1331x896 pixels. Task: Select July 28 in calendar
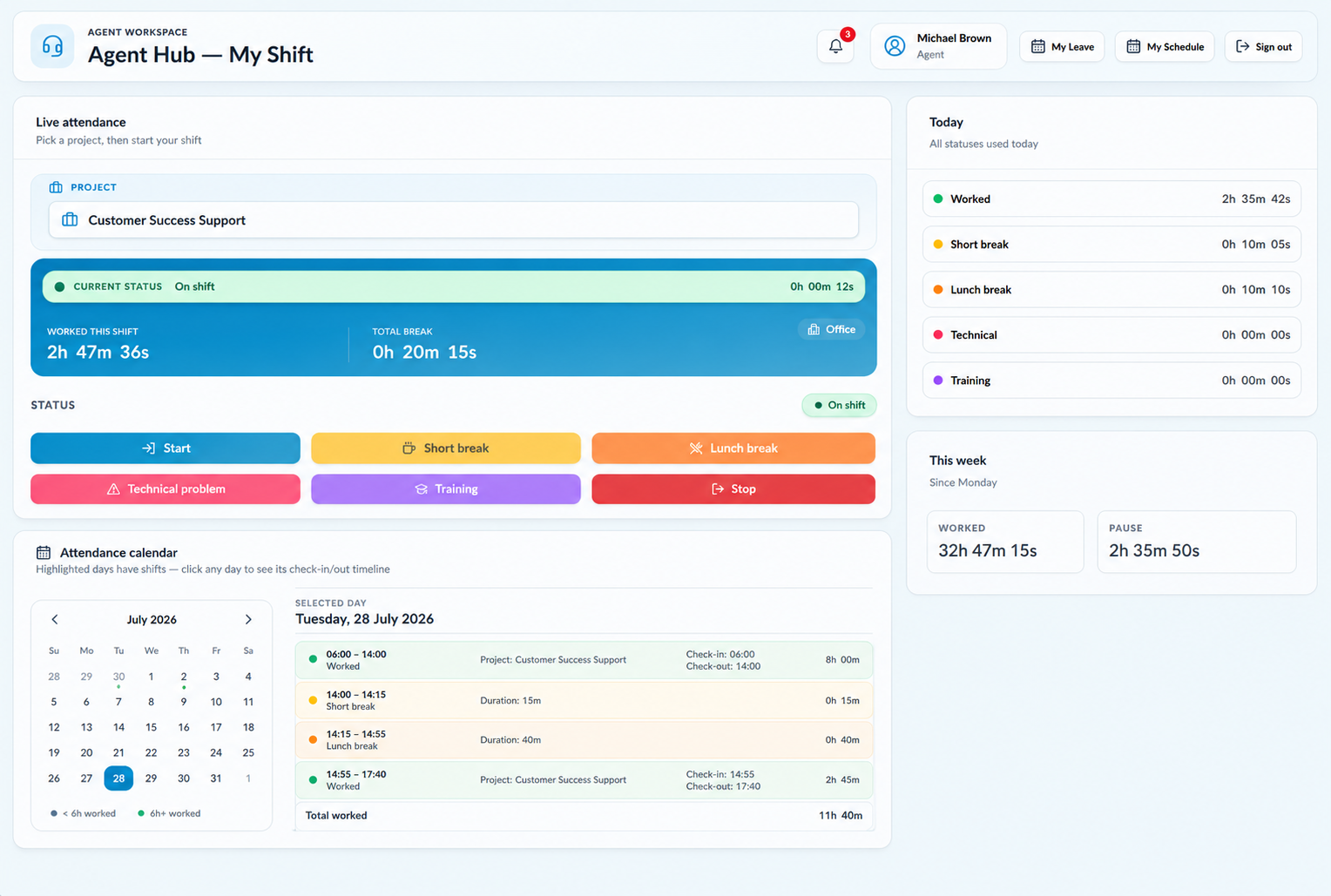pos(118,778)
